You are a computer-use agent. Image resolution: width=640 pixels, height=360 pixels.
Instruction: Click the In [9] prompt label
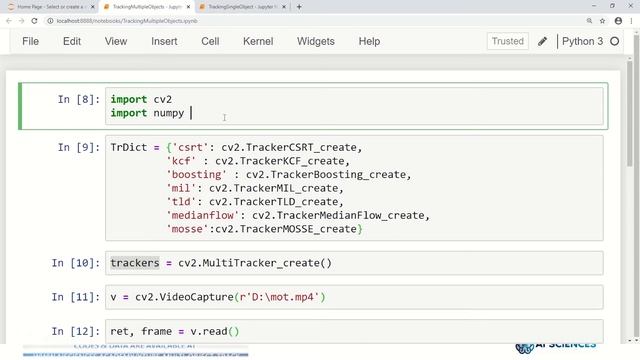79,147
